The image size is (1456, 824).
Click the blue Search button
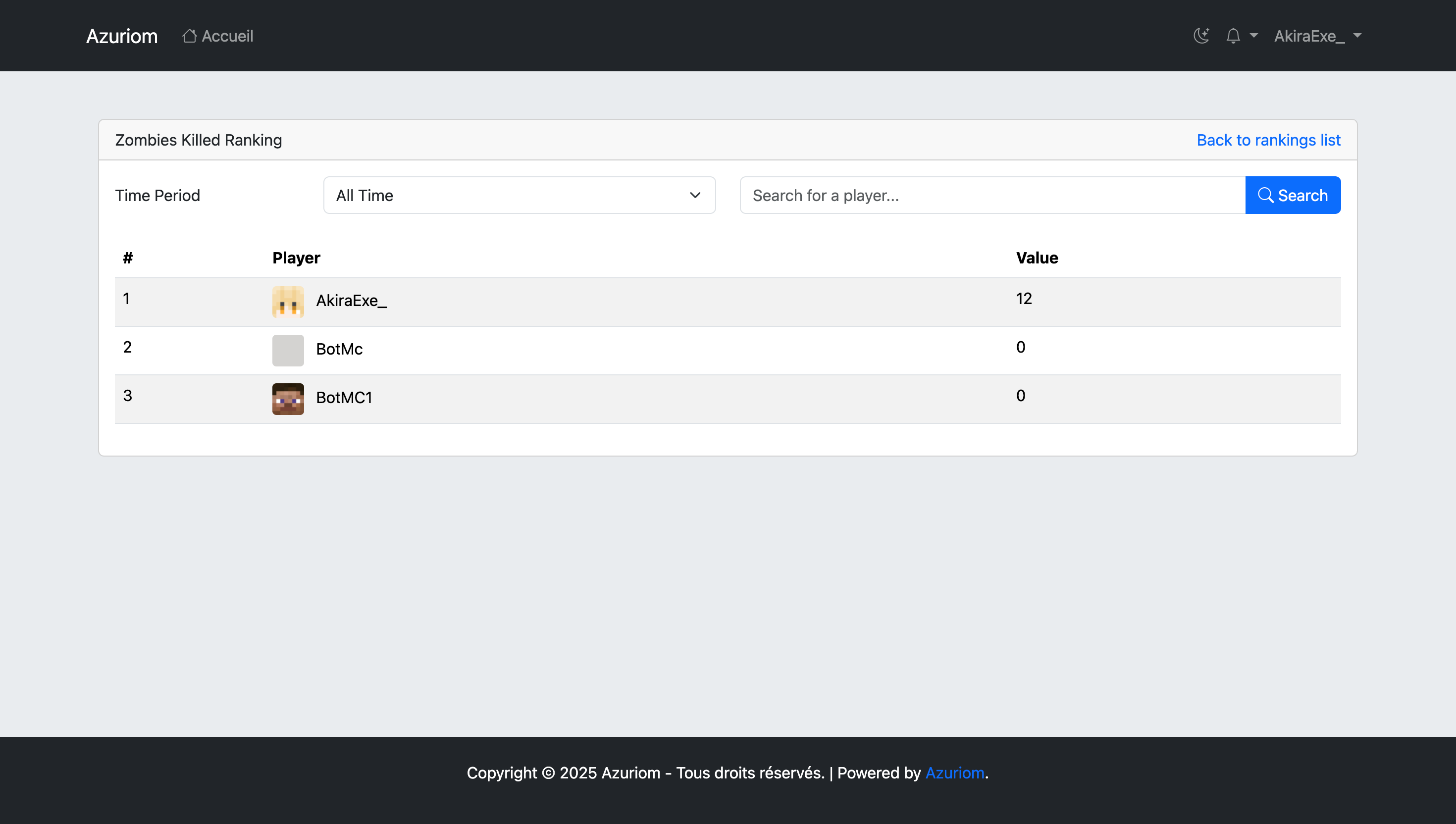pyautogui.click(x=1293, y=195)
